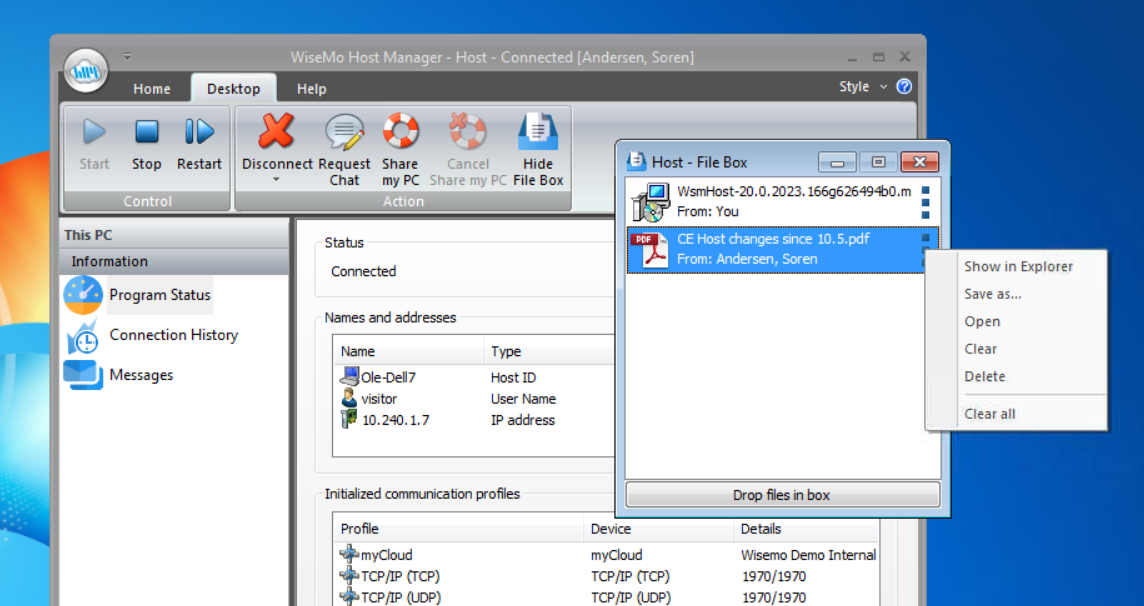Image resolution: width=1144 pixels, height=606 pixels.
Task: Click the Drop files in box button
Action: coord(781,493)
